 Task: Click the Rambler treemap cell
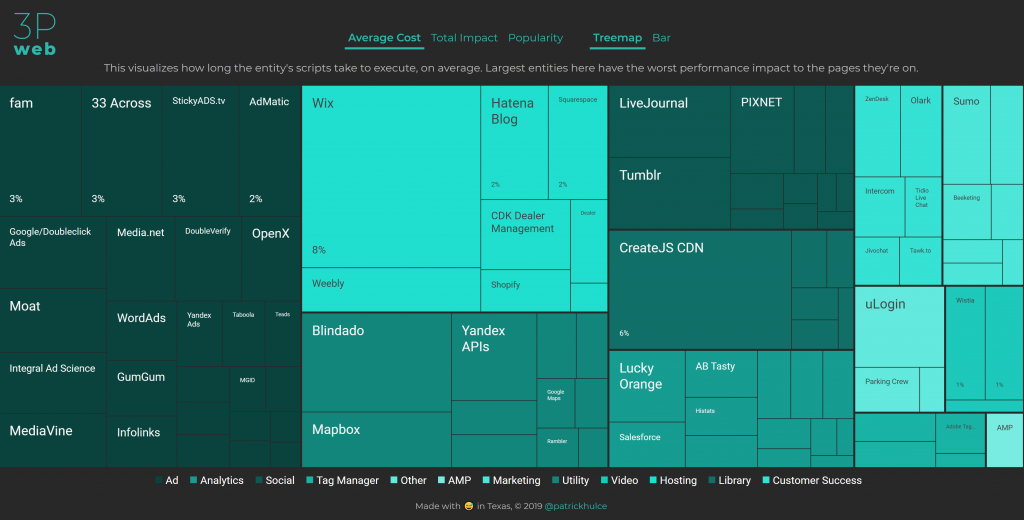(x=557, y=447)
